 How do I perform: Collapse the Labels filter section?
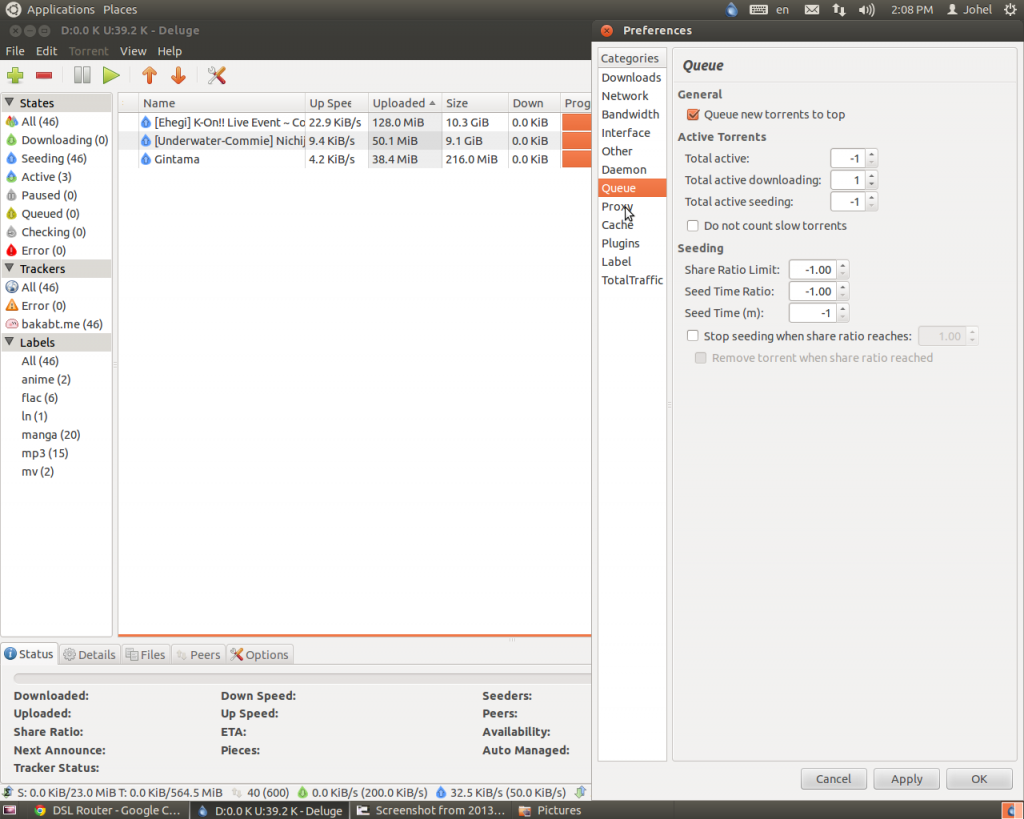coord(9,343)
